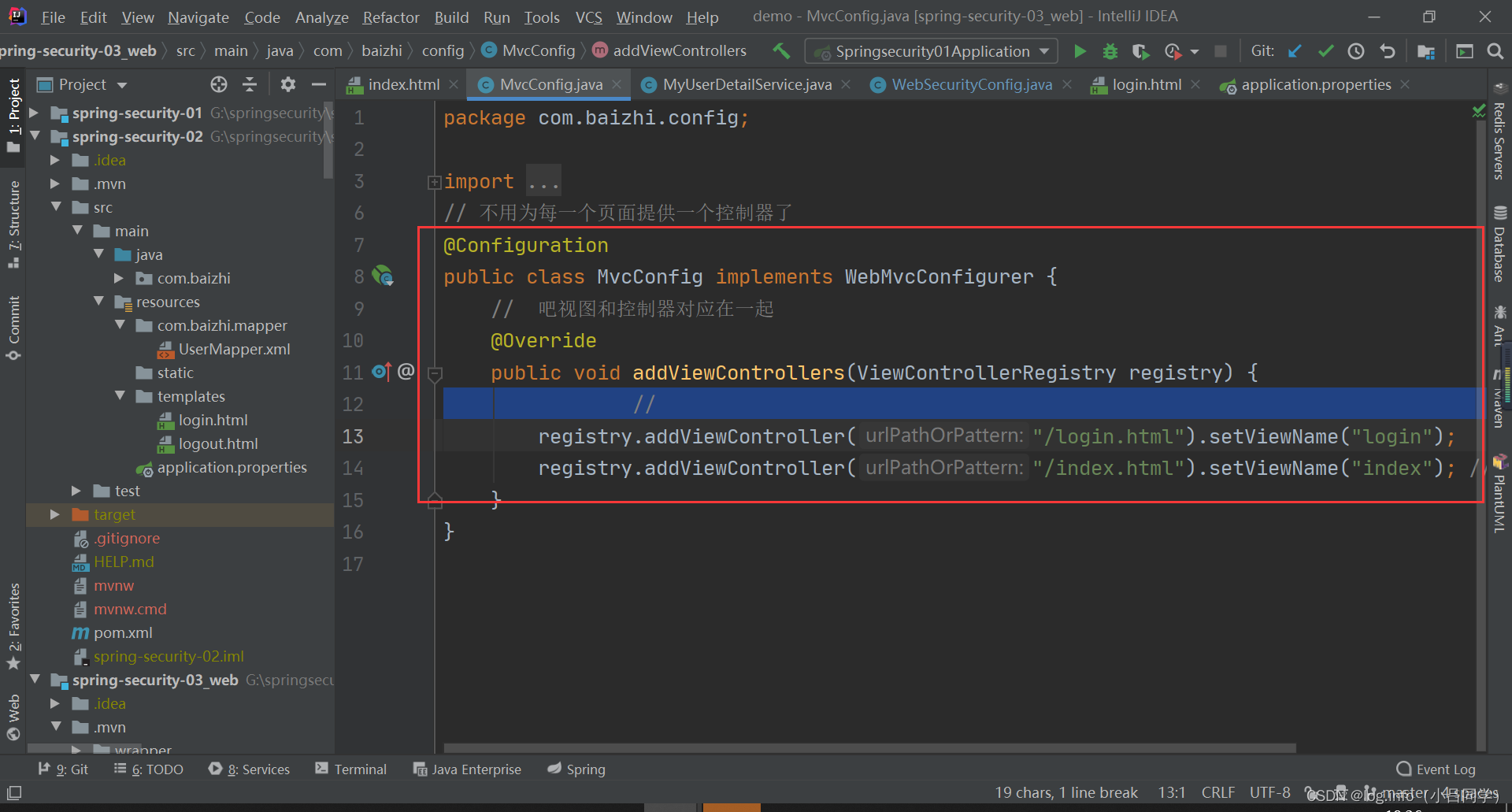This screenshot has width=1512, height=812.
Task: Open the Refactor menu
Action: coord(391,17)
